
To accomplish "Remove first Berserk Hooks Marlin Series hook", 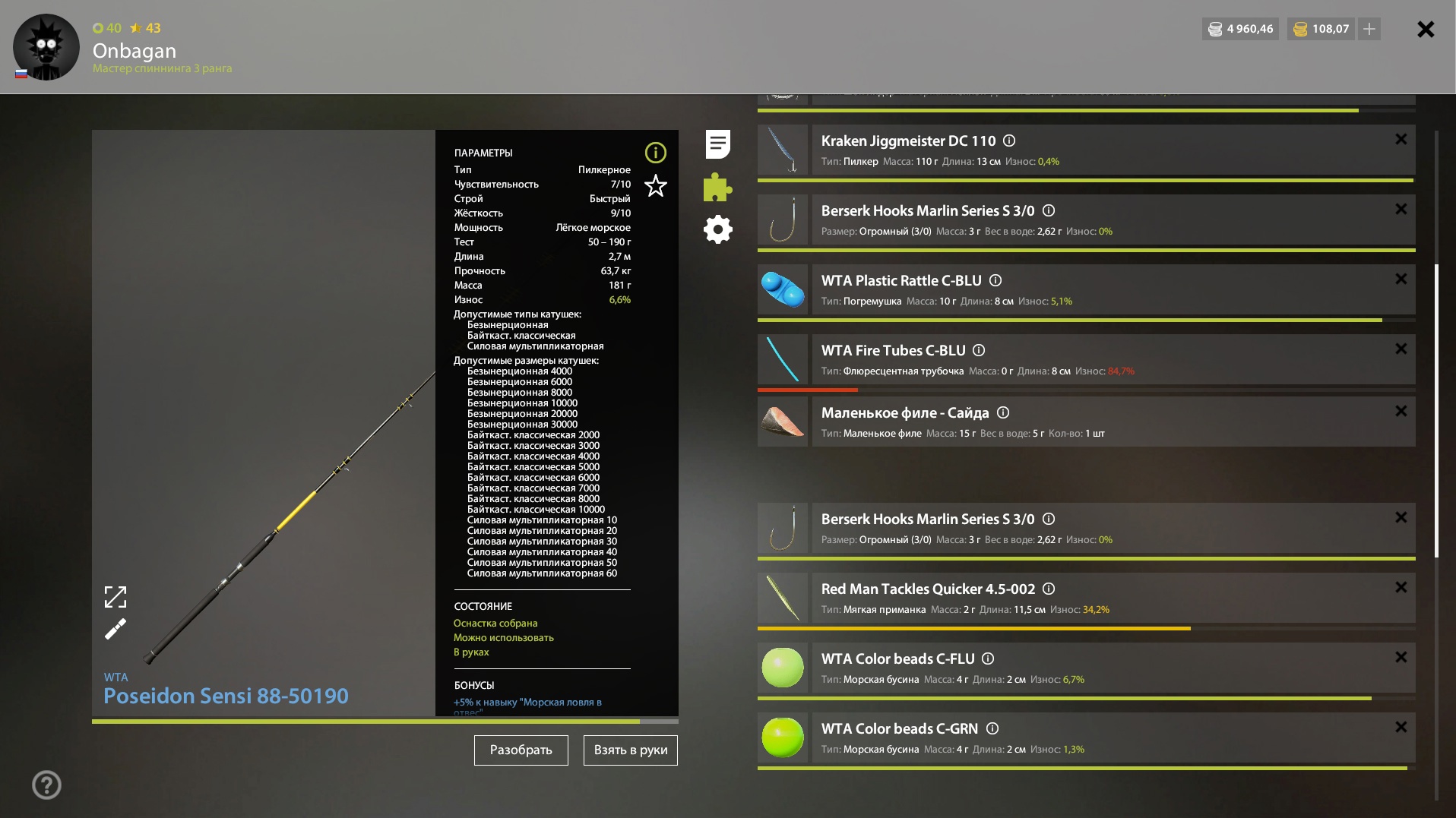I will tap(1401, 209).
